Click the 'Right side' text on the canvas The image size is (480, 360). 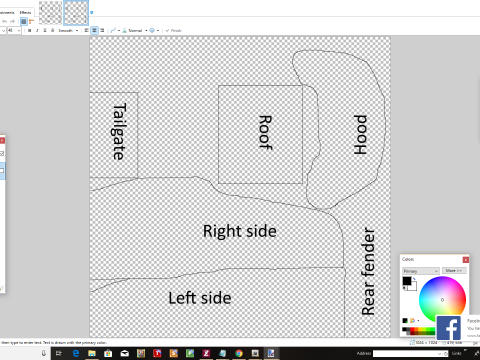point(240,231)
